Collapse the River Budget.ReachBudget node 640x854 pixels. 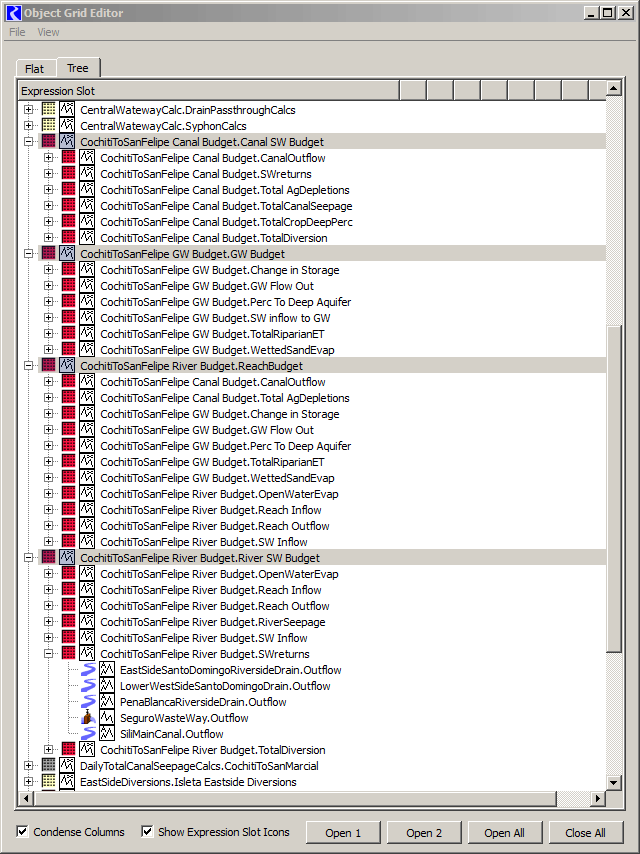pyautogui.click(x=28, y=365)
